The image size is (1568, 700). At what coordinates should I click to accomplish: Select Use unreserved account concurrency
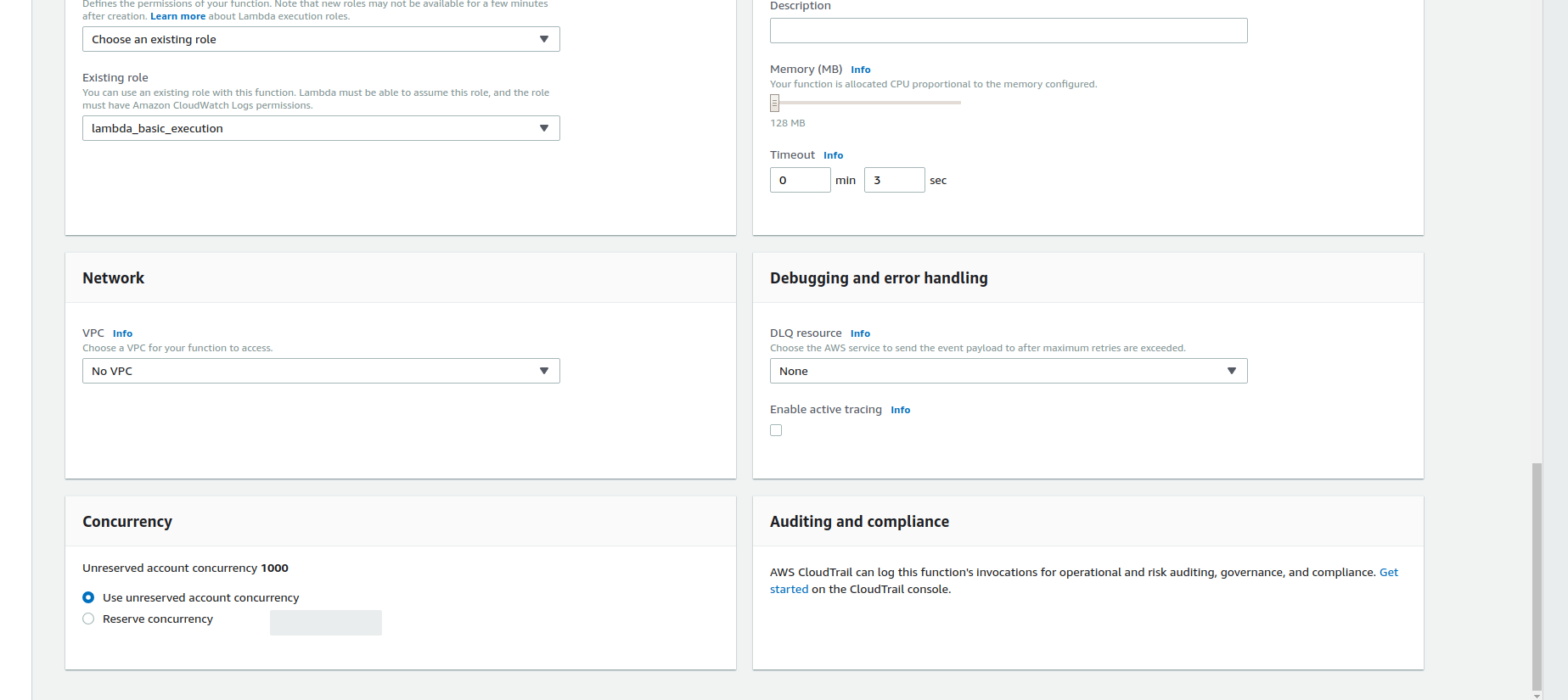tap(88, 597)
